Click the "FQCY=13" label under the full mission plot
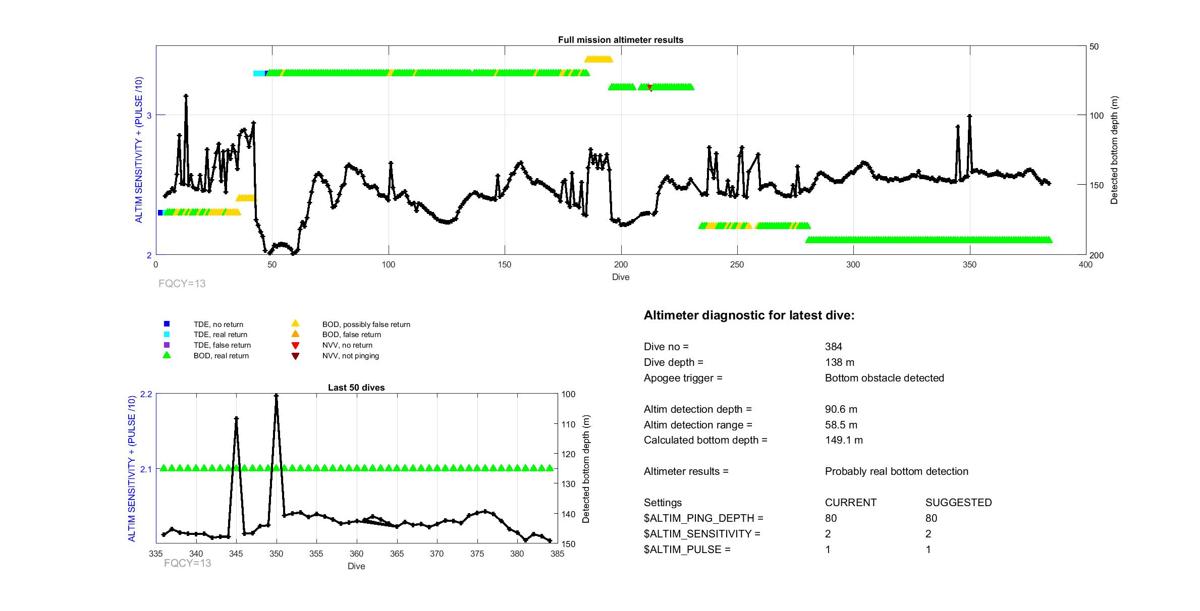Viewport: 1200px width, 611px height. [x=182, y=284]
